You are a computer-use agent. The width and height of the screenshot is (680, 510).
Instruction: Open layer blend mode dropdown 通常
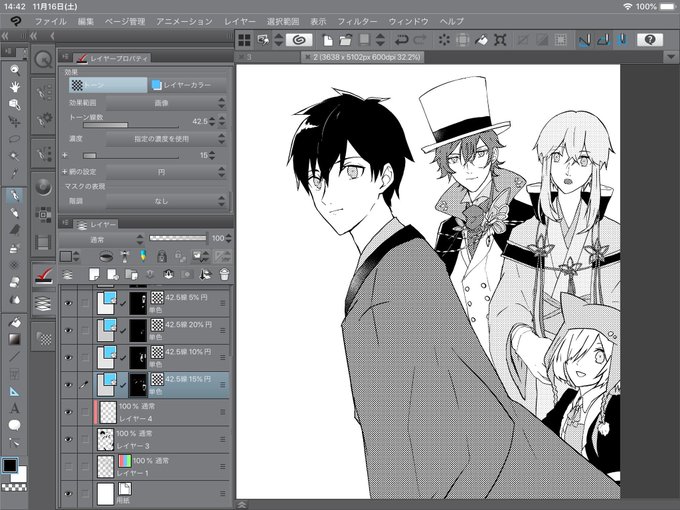pos(101,239)
